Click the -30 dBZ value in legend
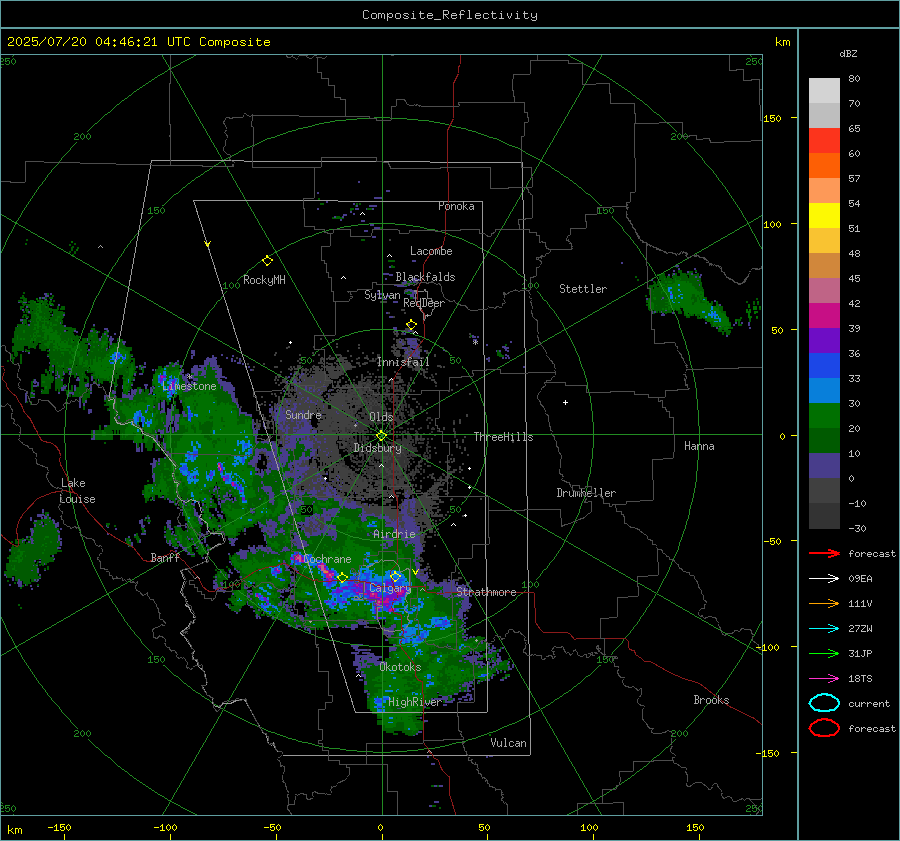 857,528
